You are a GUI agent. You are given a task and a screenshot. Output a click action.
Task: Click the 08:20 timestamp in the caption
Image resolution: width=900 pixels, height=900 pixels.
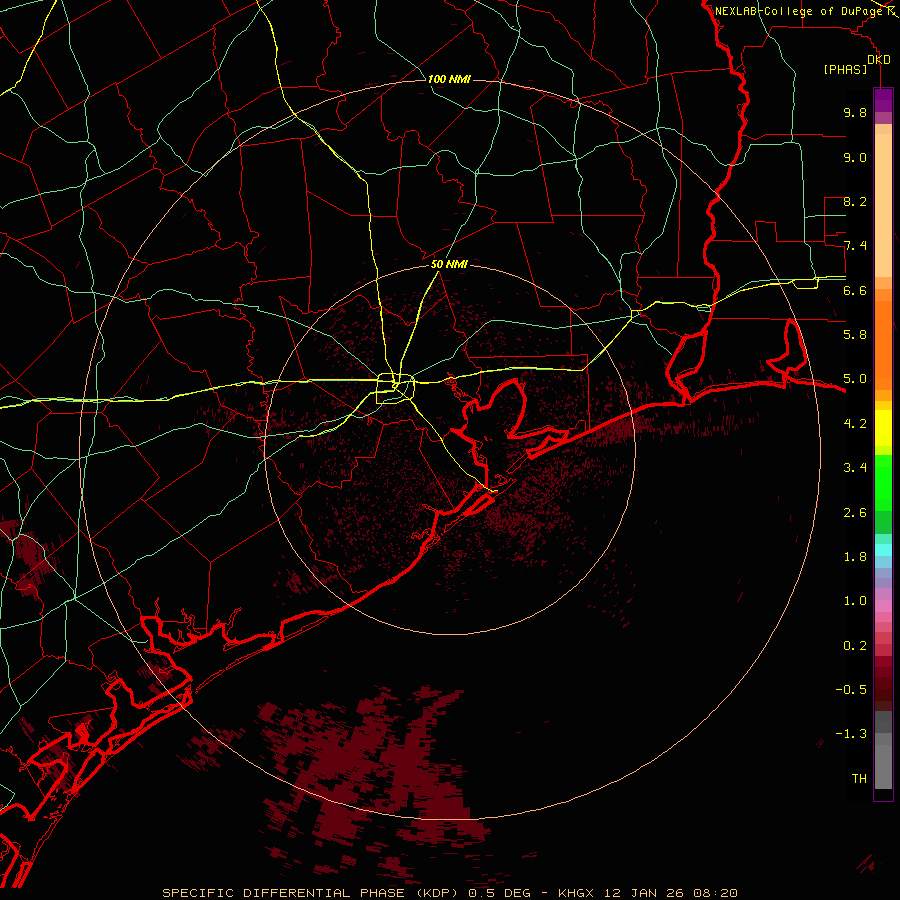pyautogui.click(x=715, y=893)
